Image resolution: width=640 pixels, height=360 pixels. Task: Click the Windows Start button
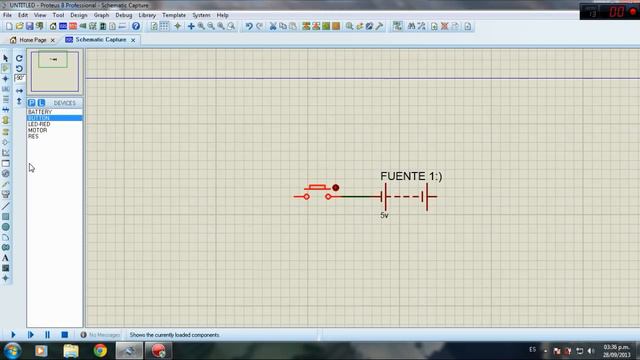pyautogui.click(x=13, y=351)
